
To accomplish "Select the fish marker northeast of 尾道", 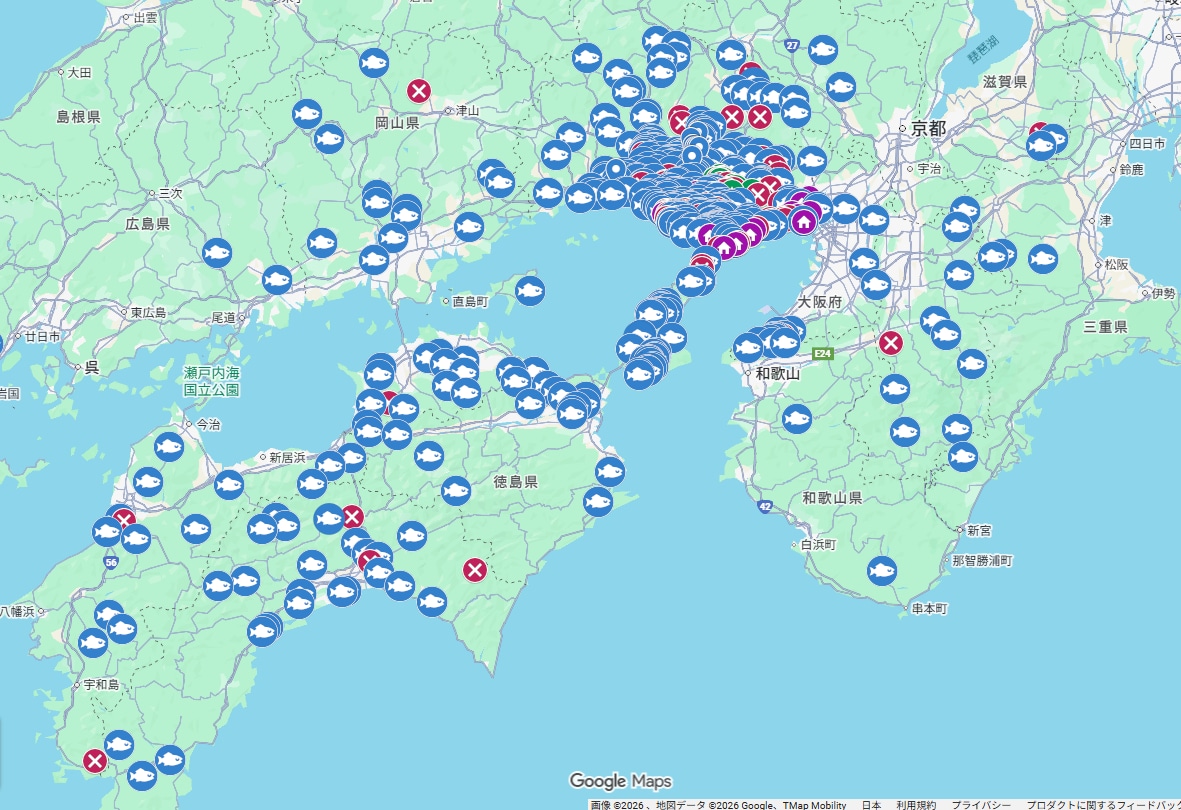I will [276, 280].
